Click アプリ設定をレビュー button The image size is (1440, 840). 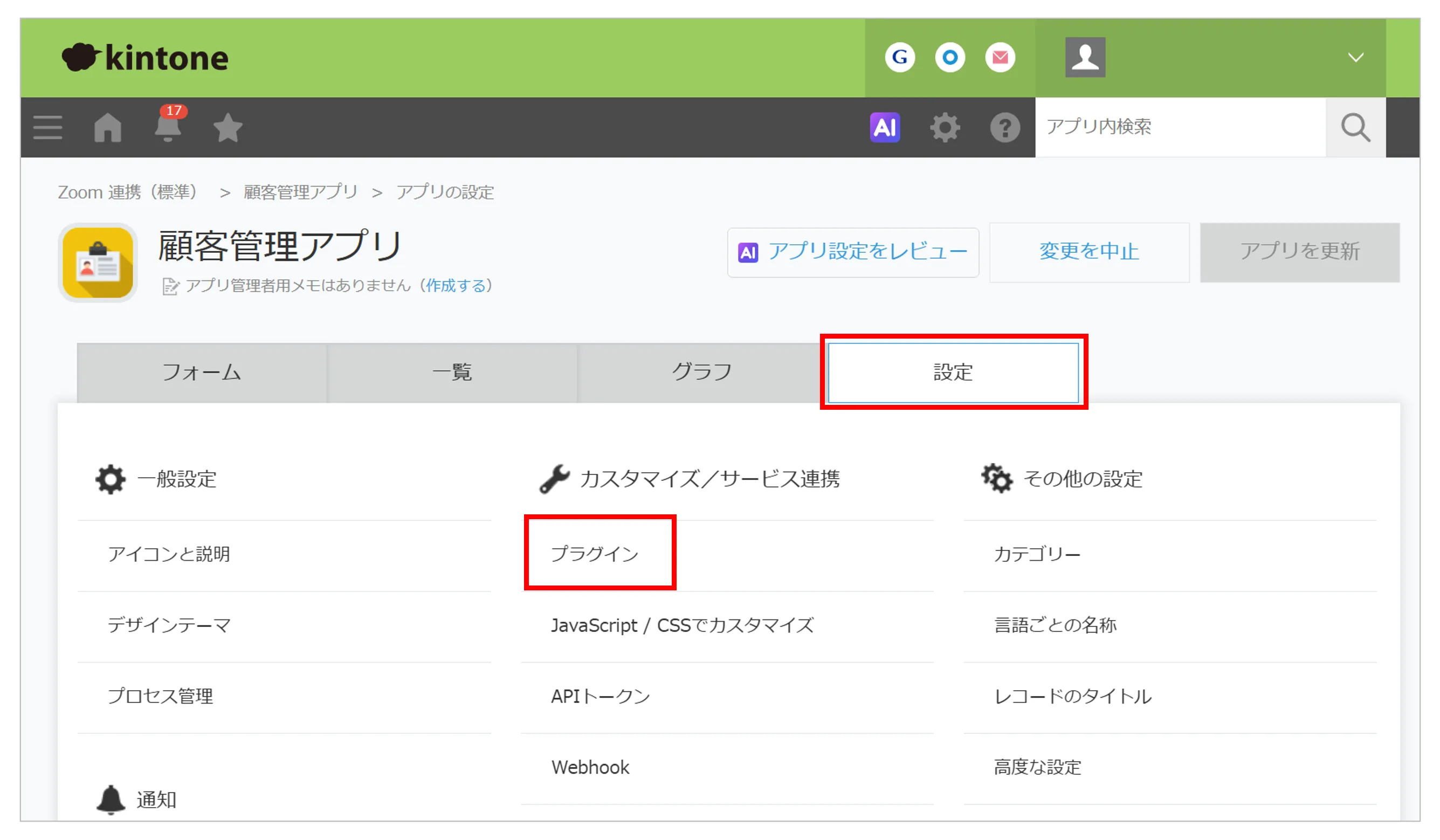click(852, 252)
